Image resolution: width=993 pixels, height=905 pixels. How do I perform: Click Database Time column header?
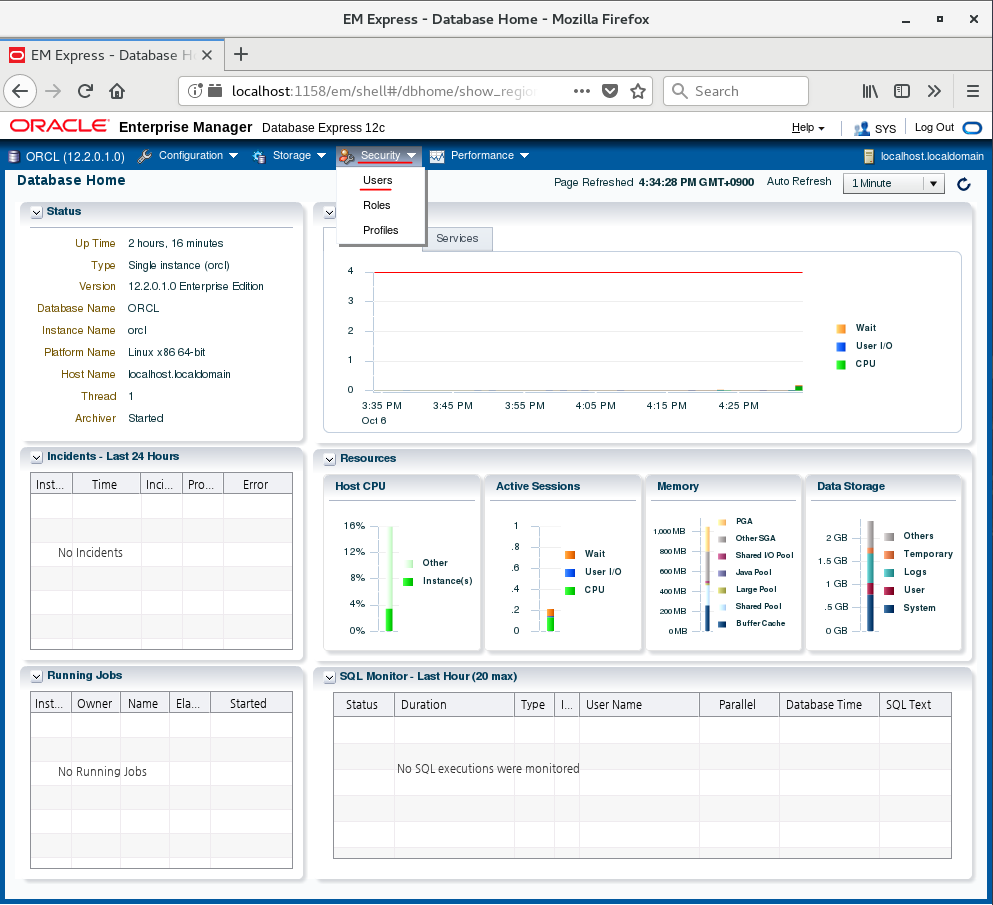829,705
